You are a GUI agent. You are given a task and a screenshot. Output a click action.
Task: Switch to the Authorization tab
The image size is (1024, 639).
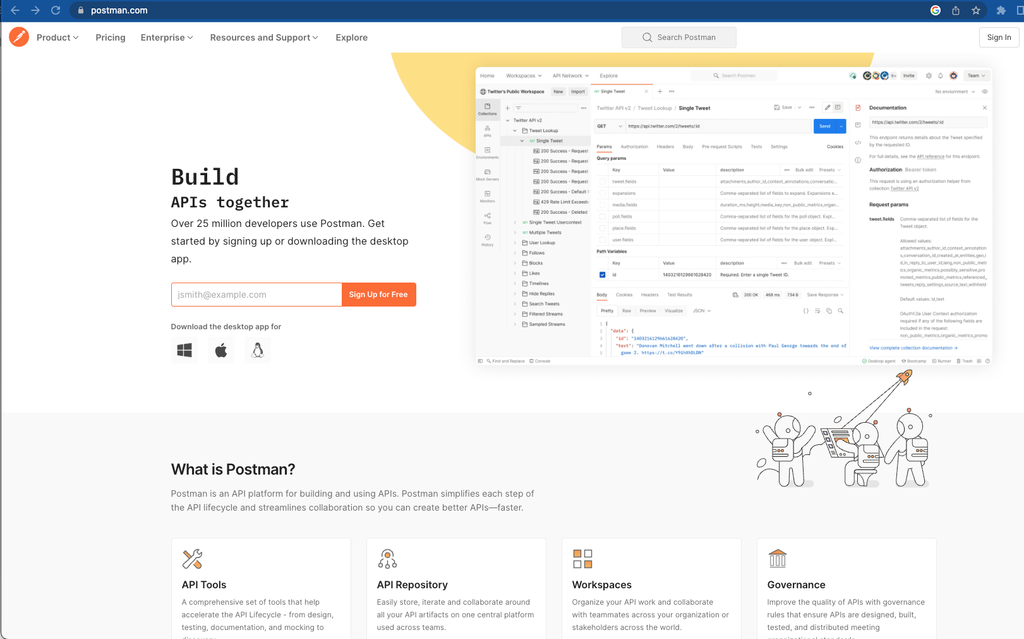tap(634, 147)
